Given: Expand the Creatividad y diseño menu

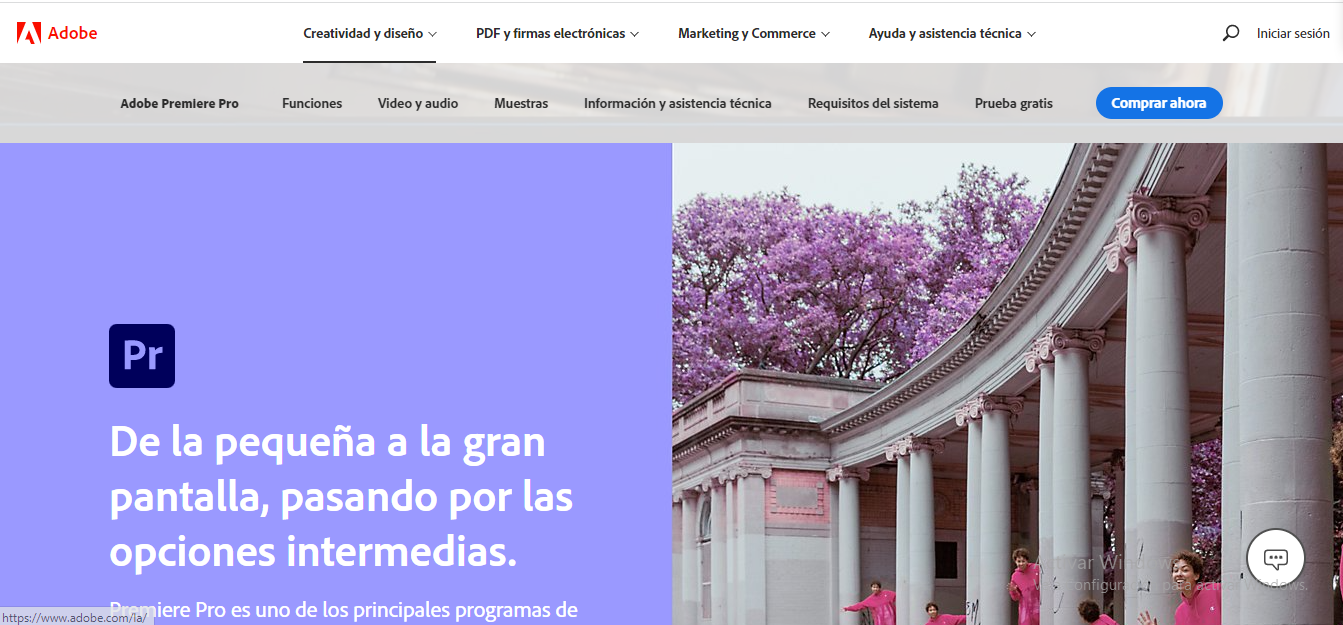Looking at the screenshot, I should tap(370, 33).
